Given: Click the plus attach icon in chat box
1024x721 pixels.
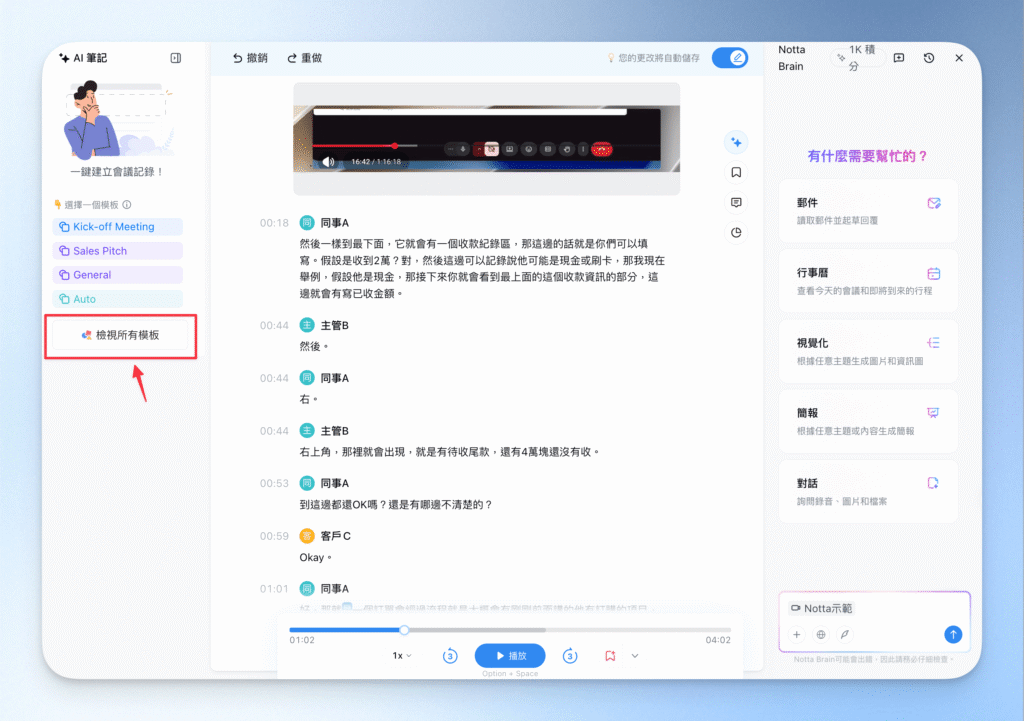Looking at the screenshot, I should pyautogui.click(x=797, y=635).
